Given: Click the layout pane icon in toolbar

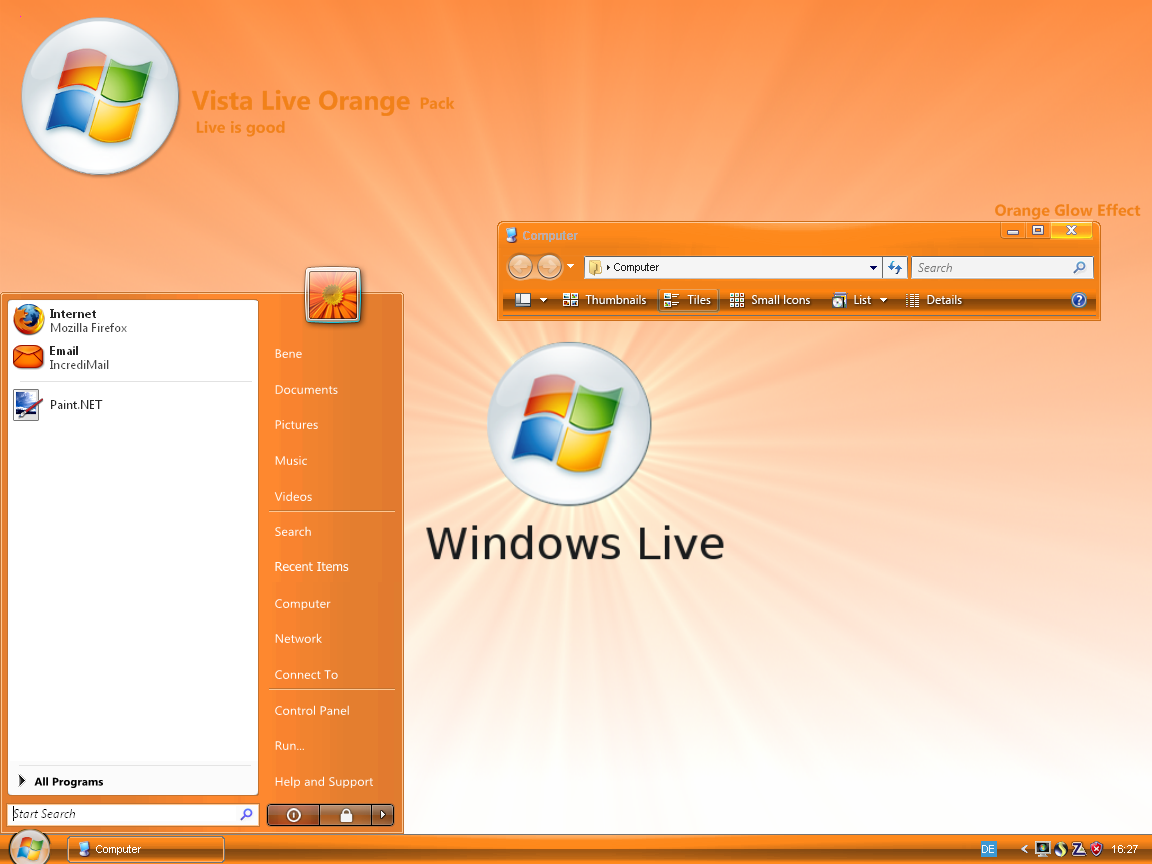Looking at the screenshot, I should tap(523, 300).
